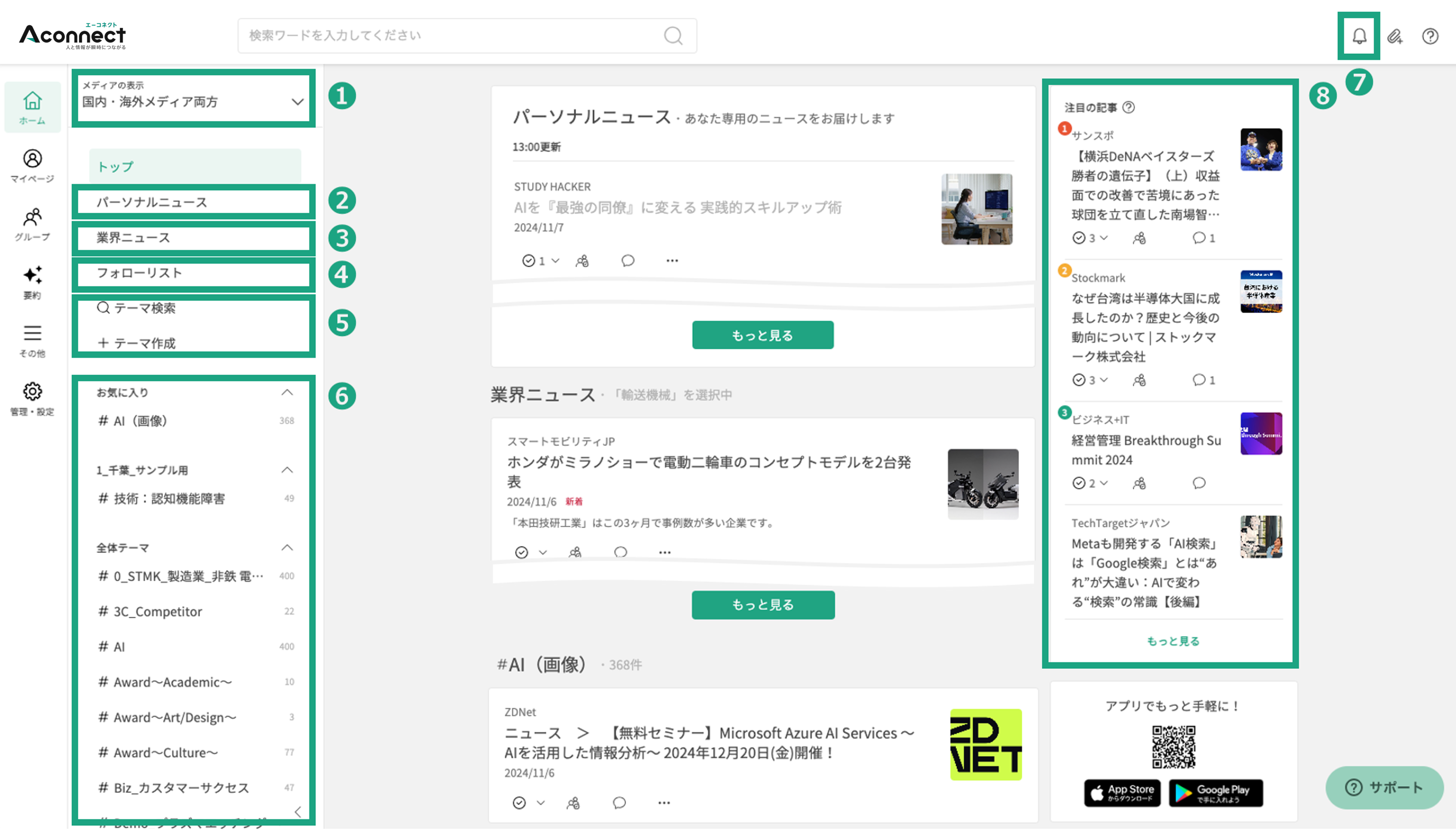Share Honda article to group

tap(575, 552)
